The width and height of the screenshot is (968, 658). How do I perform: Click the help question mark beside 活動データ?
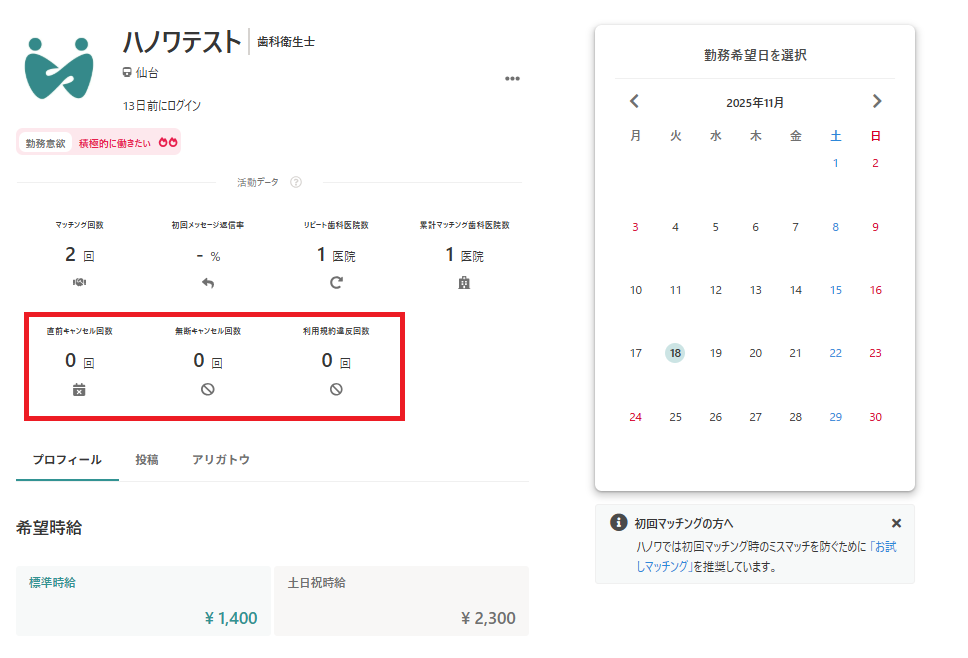tap(296, 182)
